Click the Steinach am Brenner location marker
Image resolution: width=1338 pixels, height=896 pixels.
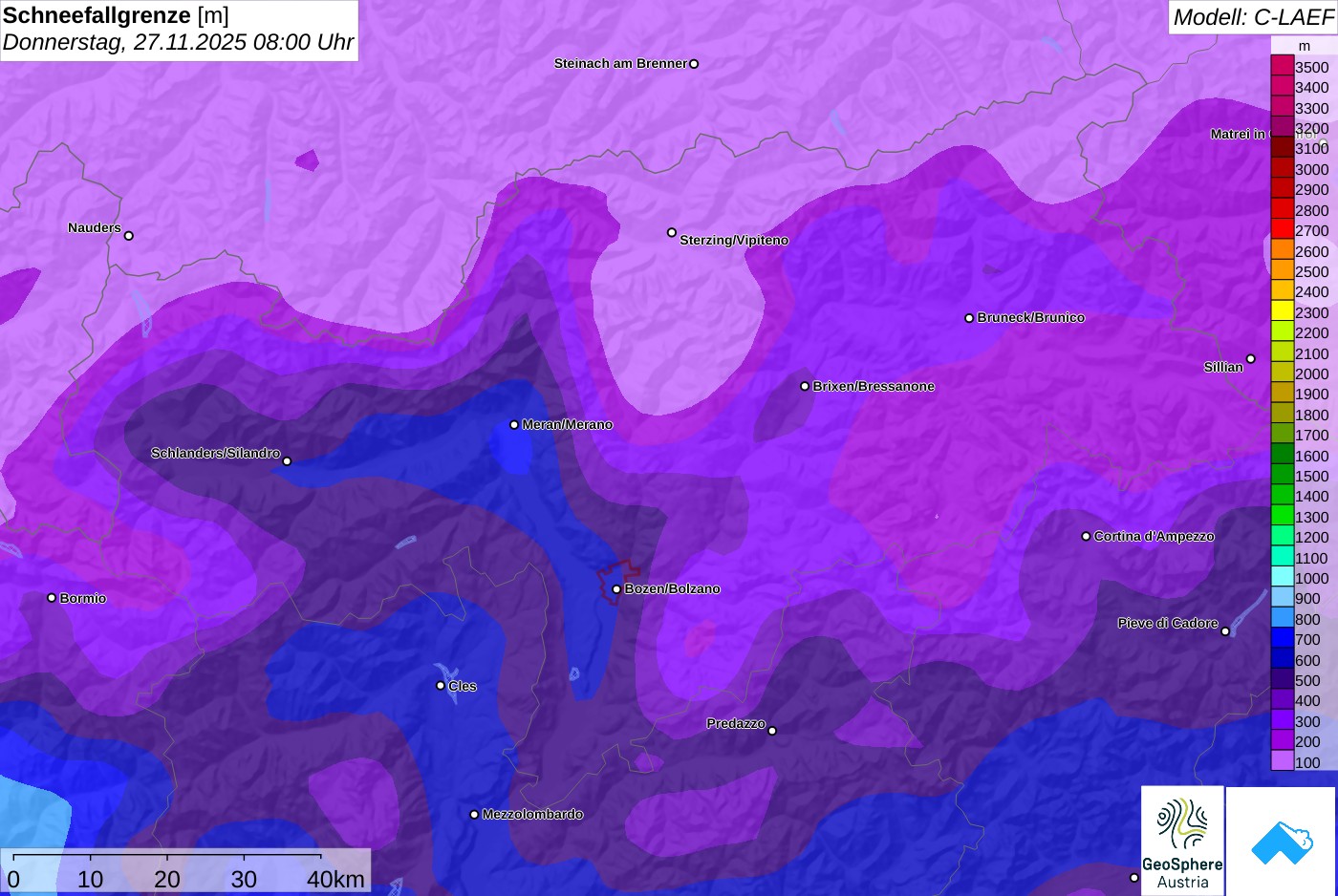tap(694, 64)
